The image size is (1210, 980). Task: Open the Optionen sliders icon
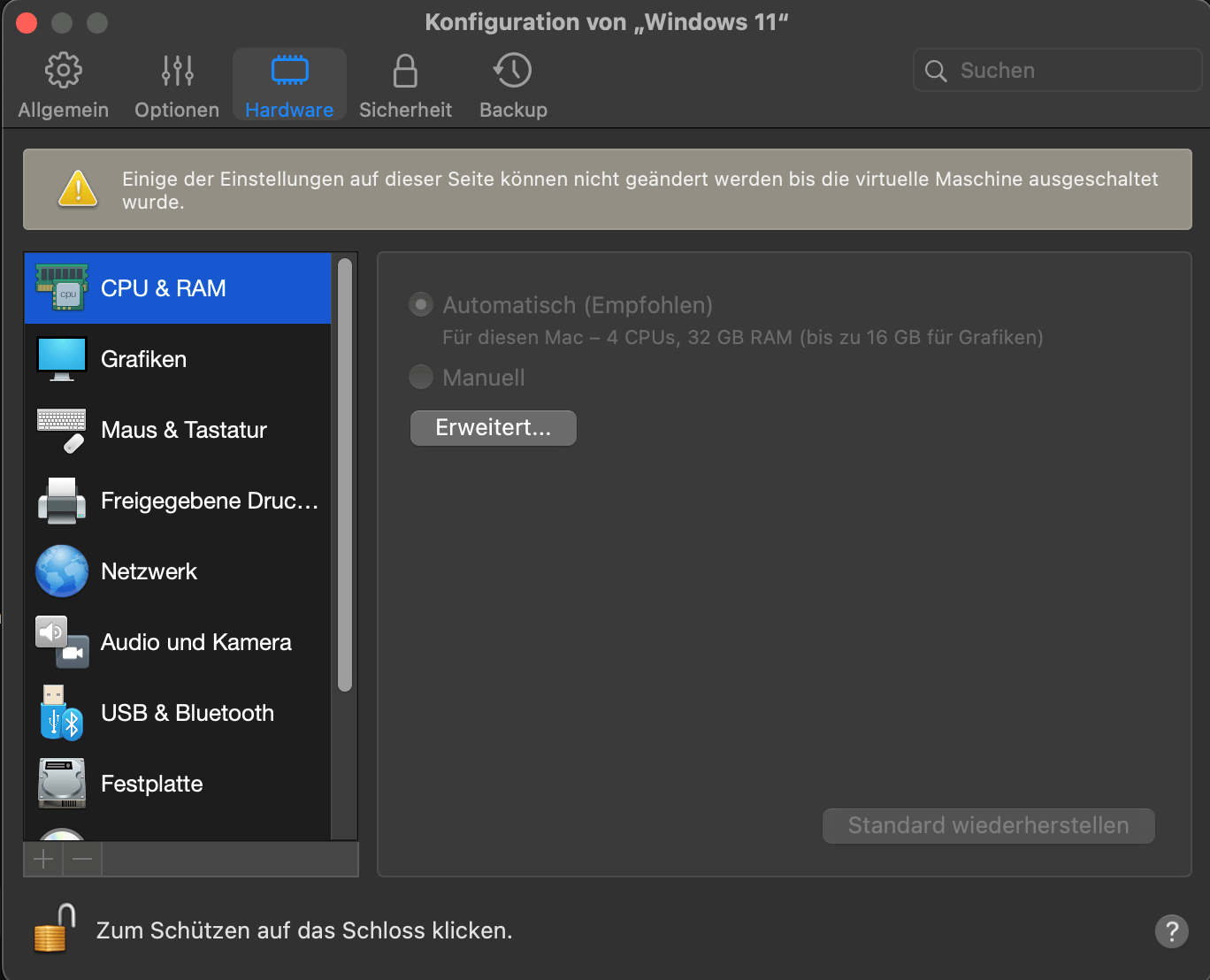(177, 71)
